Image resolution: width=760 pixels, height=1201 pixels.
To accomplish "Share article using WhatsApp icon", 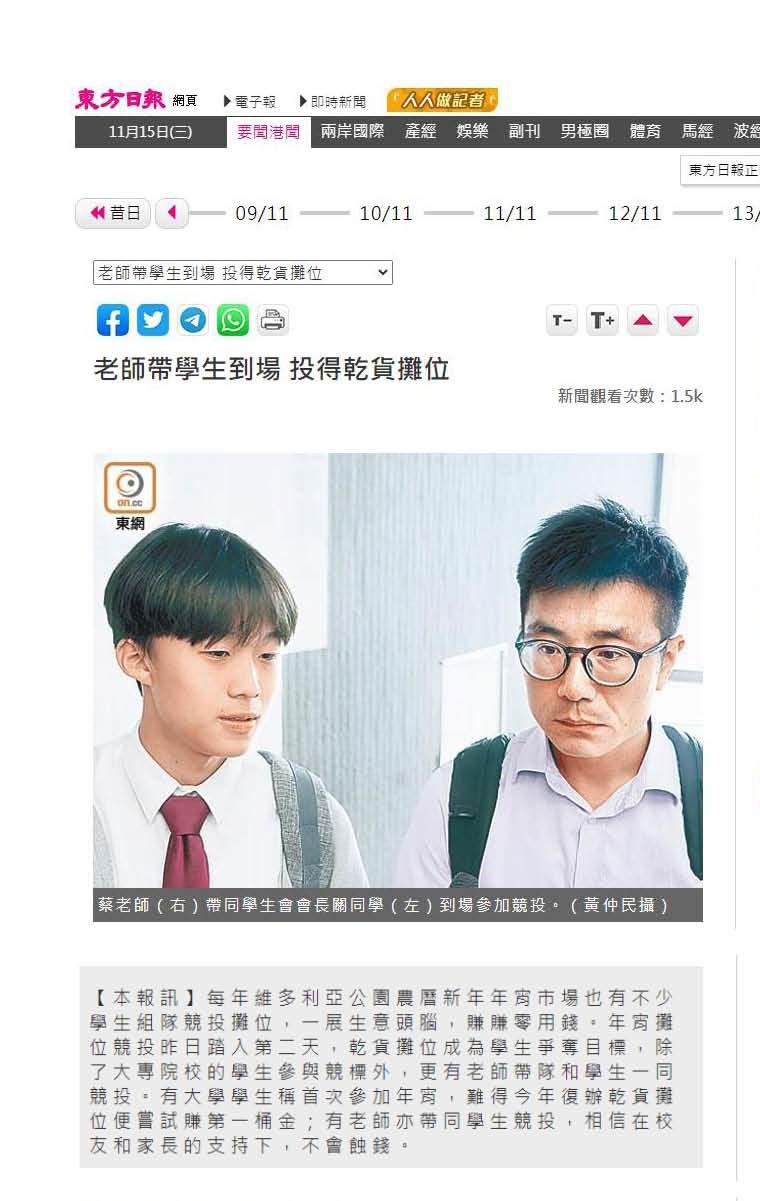I will [x=233, y=320].
